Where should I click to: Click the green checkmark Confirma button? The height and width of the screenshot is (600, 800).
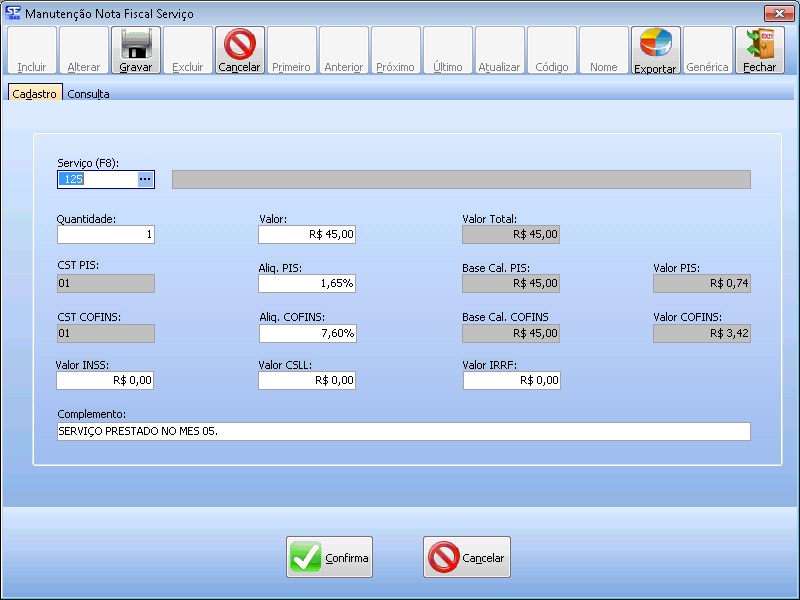click(330, 558)
